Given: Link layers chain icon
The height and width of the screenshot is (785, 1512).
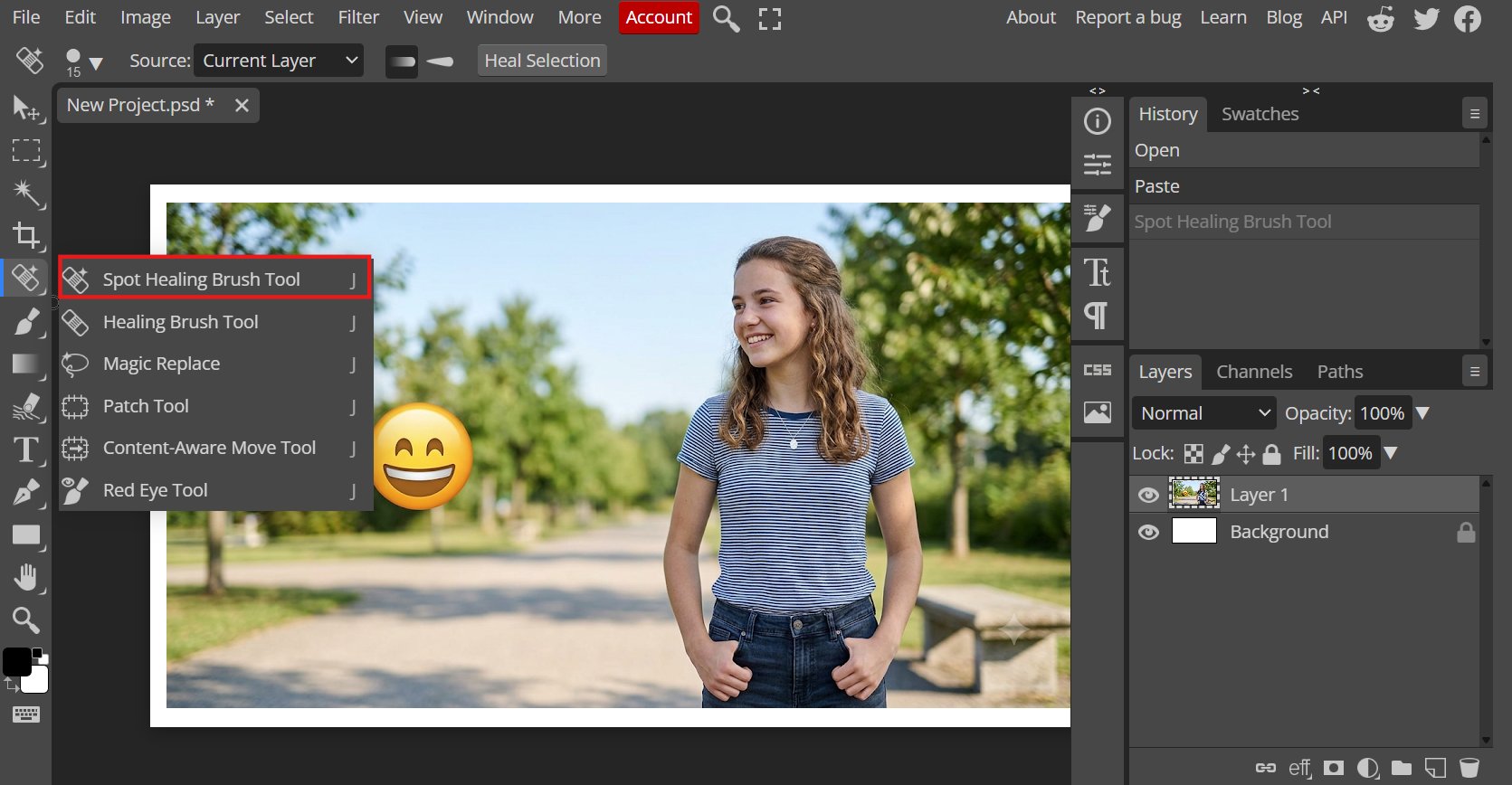Looking at the screenshot, I should (x=1266, y=768).
